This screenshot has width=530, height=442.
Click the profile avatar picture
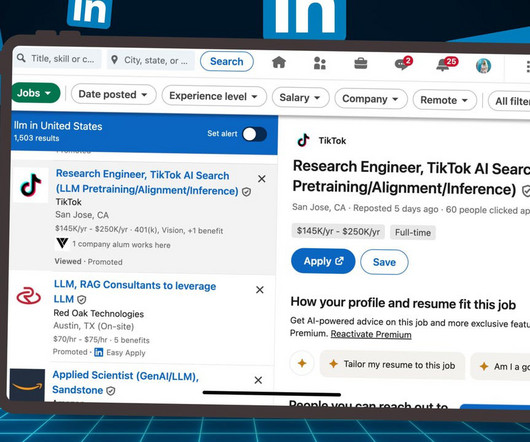[x=483, y=66]
